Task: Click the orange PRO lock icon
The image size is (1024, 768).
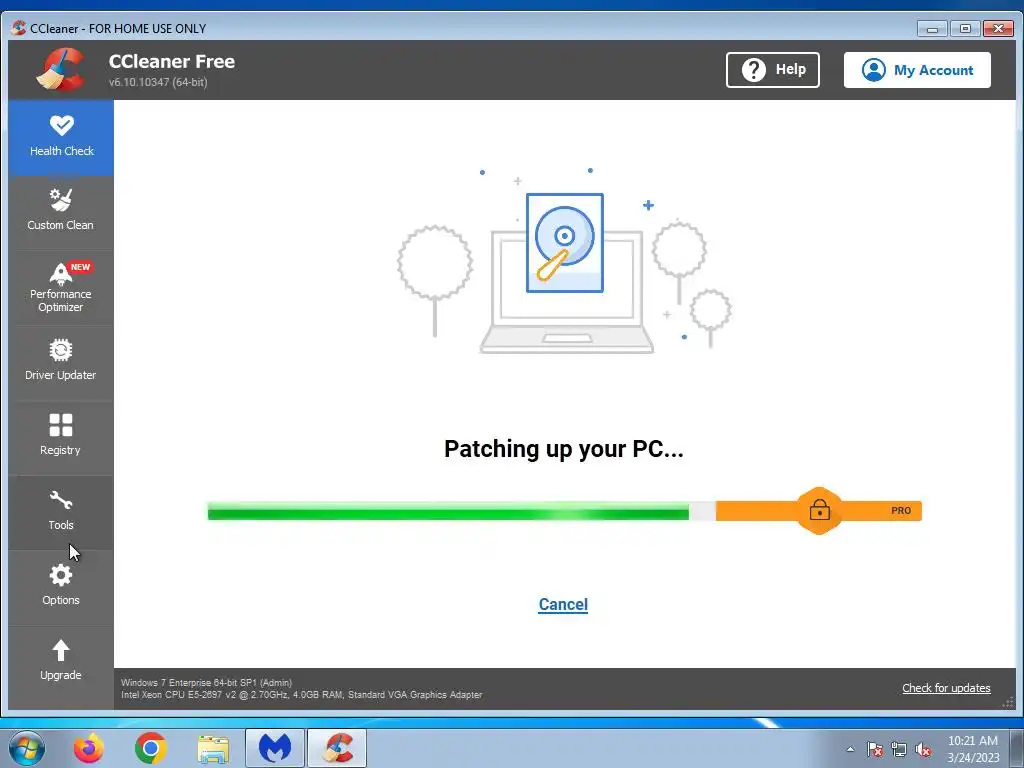Action: coord(820,511)
